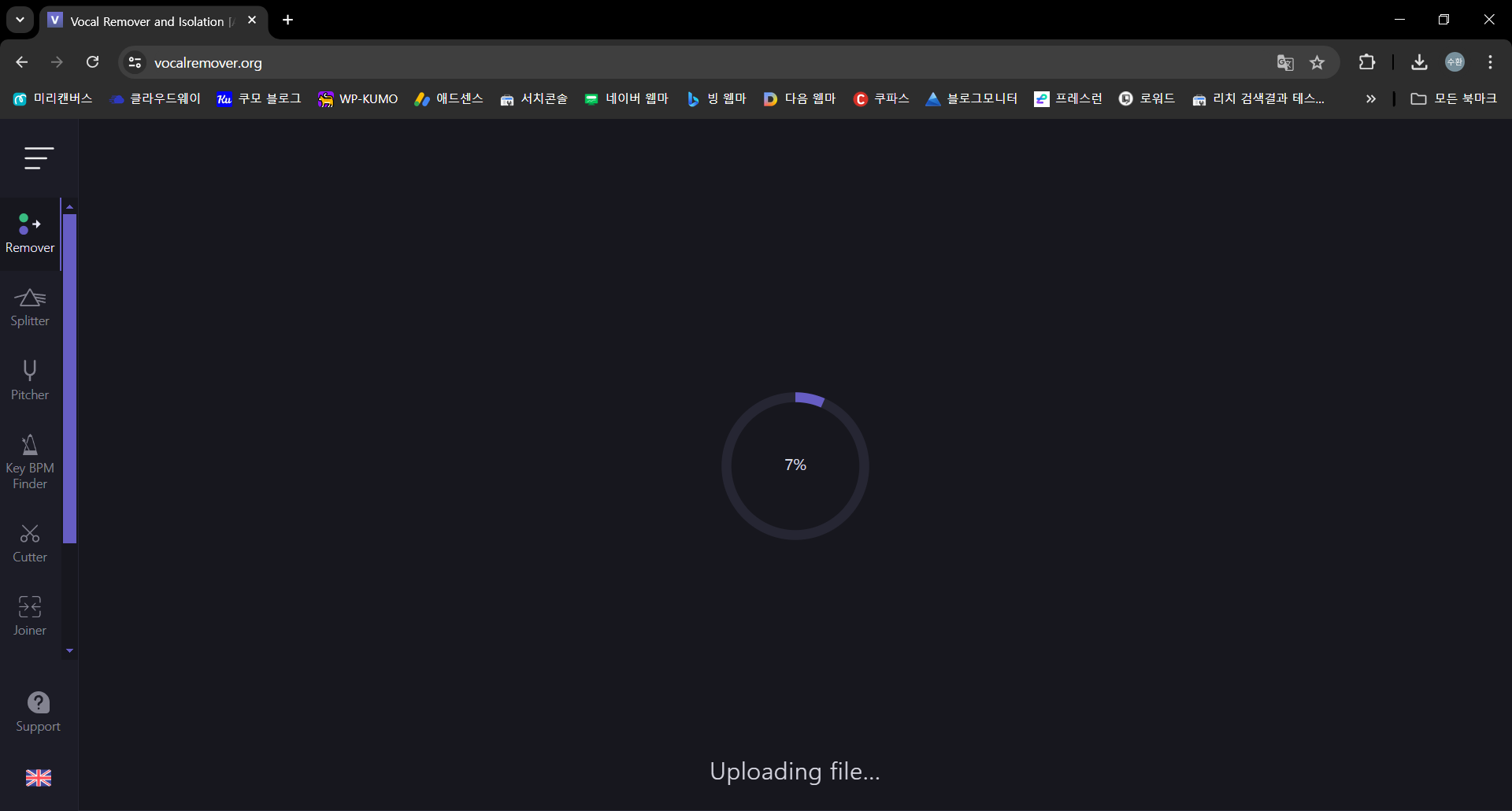Open the Google Translate page icon
The width and height of the screenshot is (1512, 811).
(1285, 63)
